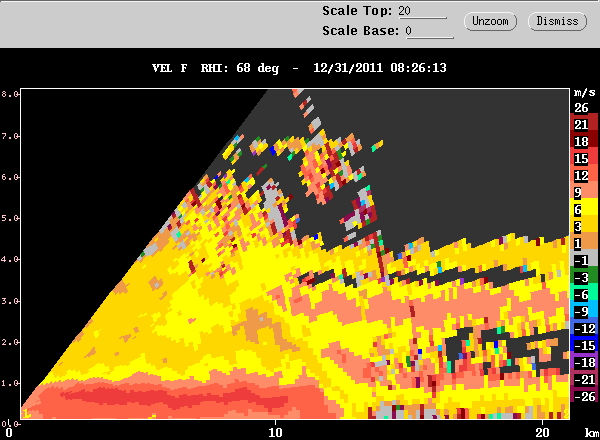Click the 7.0 height axis label

[10, 136]
